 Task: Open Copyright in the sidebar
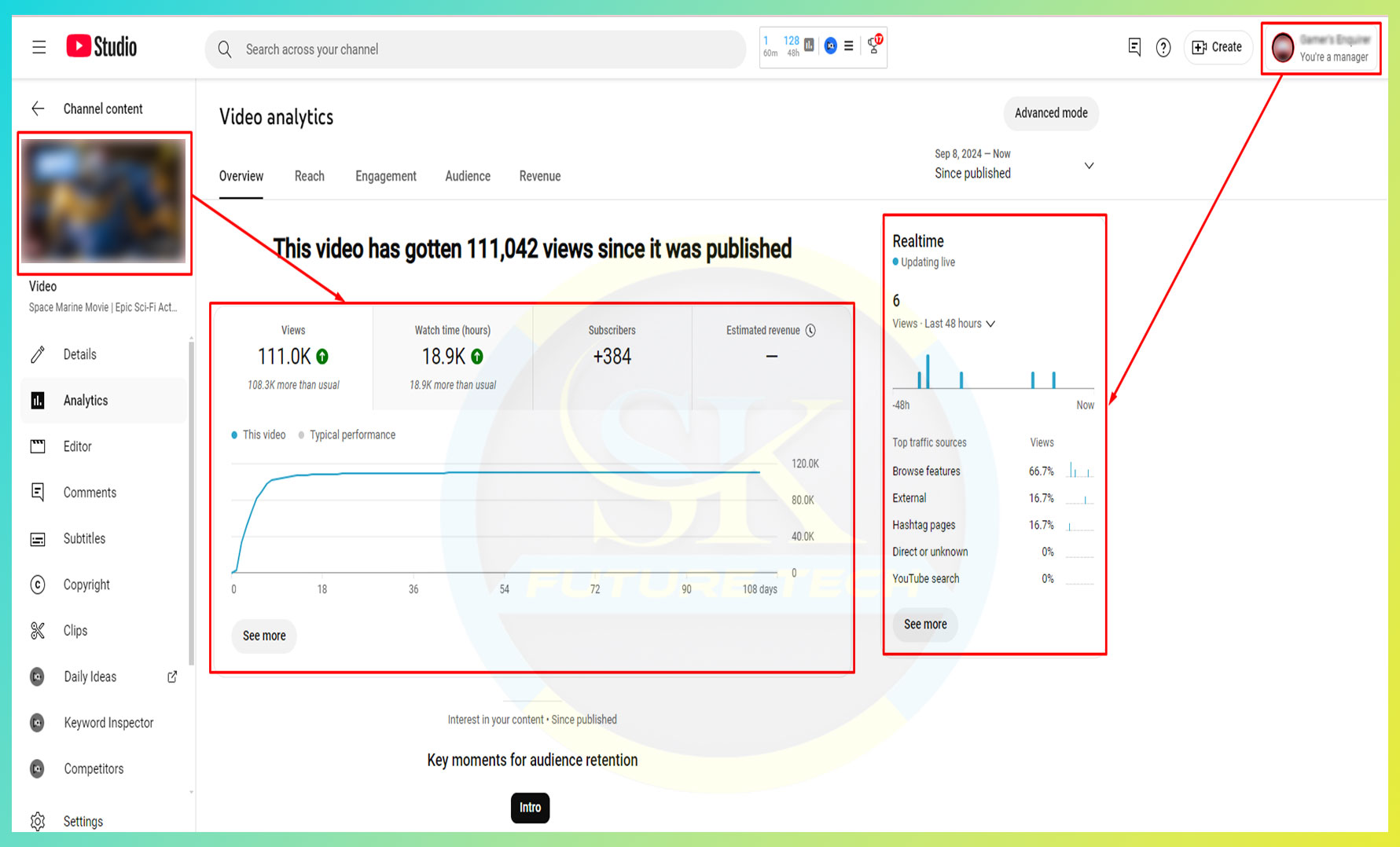pos(86,585)
